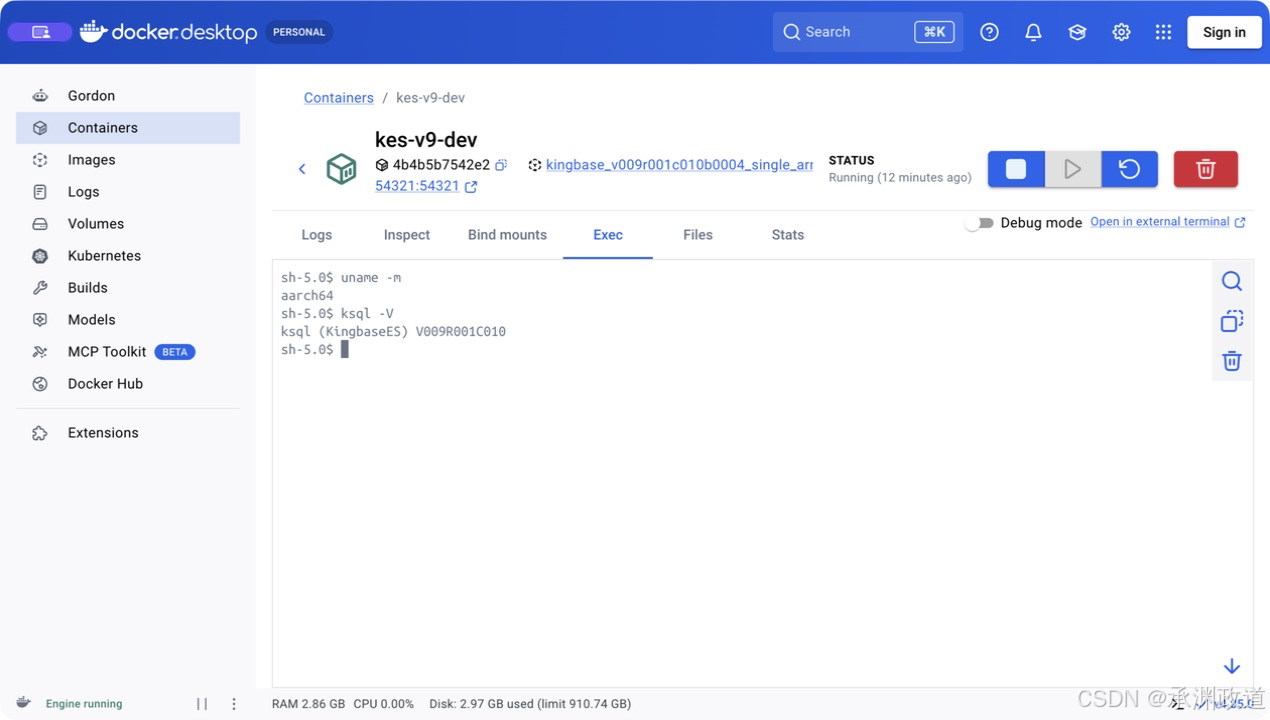1270x720 pixels.
Task: Click the search field in the header
Action: [x=868, y=32]
